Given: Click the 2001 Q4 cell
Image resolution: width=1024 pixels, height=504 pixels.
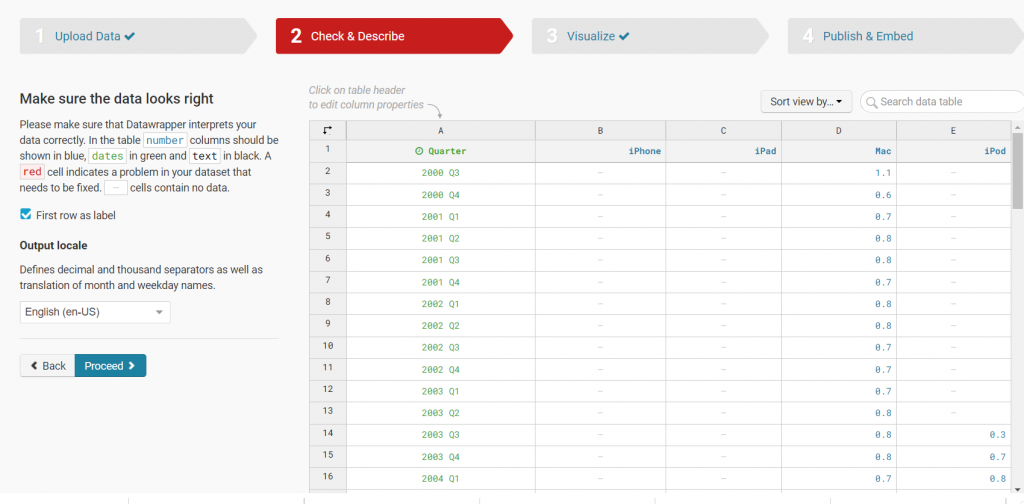Looking at the screenshot, I should tap(441, 282).
